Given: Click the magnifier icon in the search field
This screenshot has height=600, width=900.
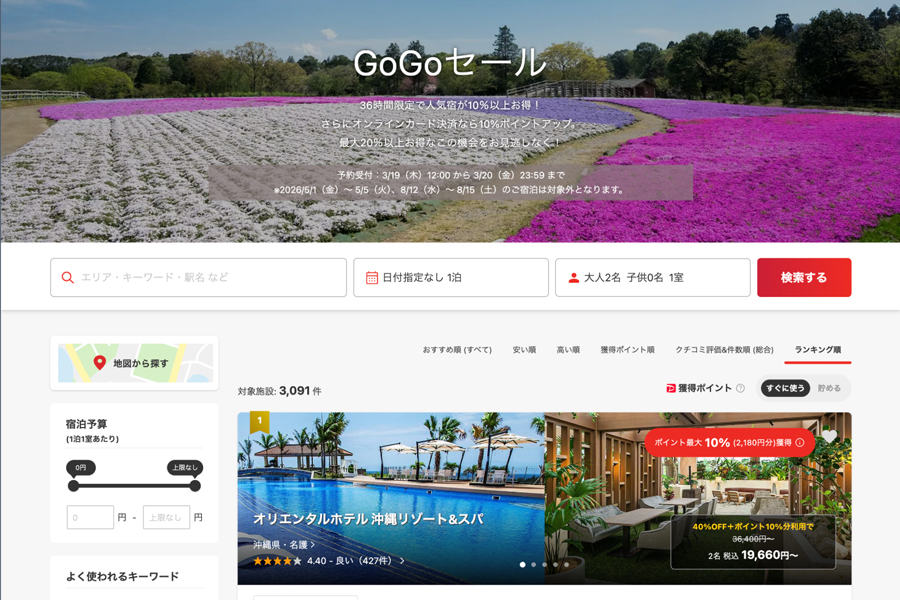Looking at the screenshot, I should [67, 277].
